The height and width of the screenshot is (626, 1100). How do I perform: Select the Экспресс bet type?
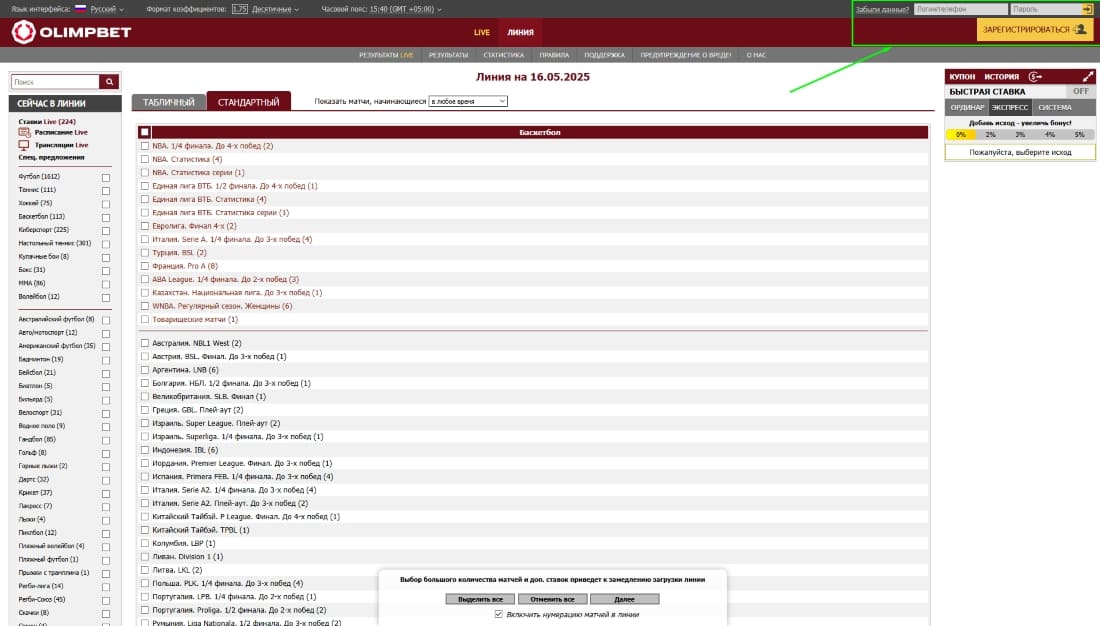pos(1010,107)
